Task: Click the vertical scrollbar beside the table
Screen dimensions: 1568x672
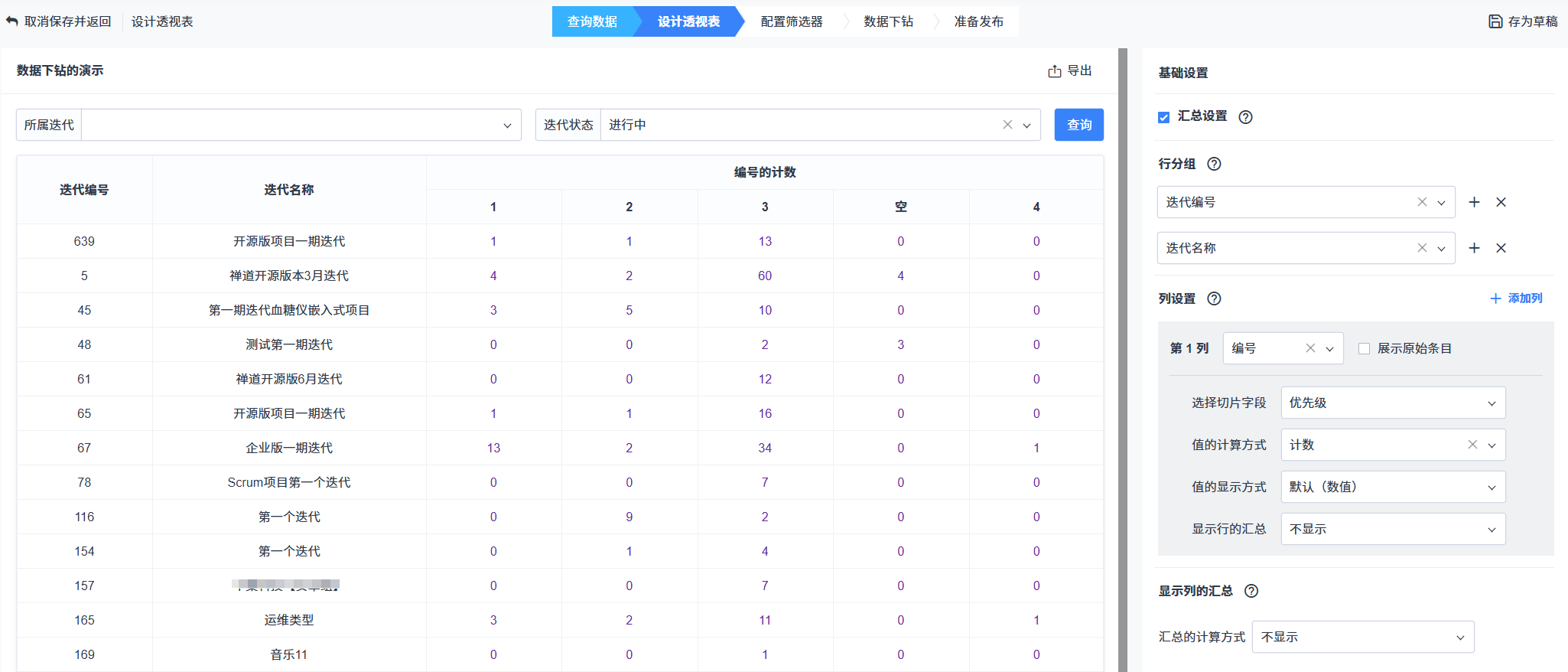Action: 1122,360
